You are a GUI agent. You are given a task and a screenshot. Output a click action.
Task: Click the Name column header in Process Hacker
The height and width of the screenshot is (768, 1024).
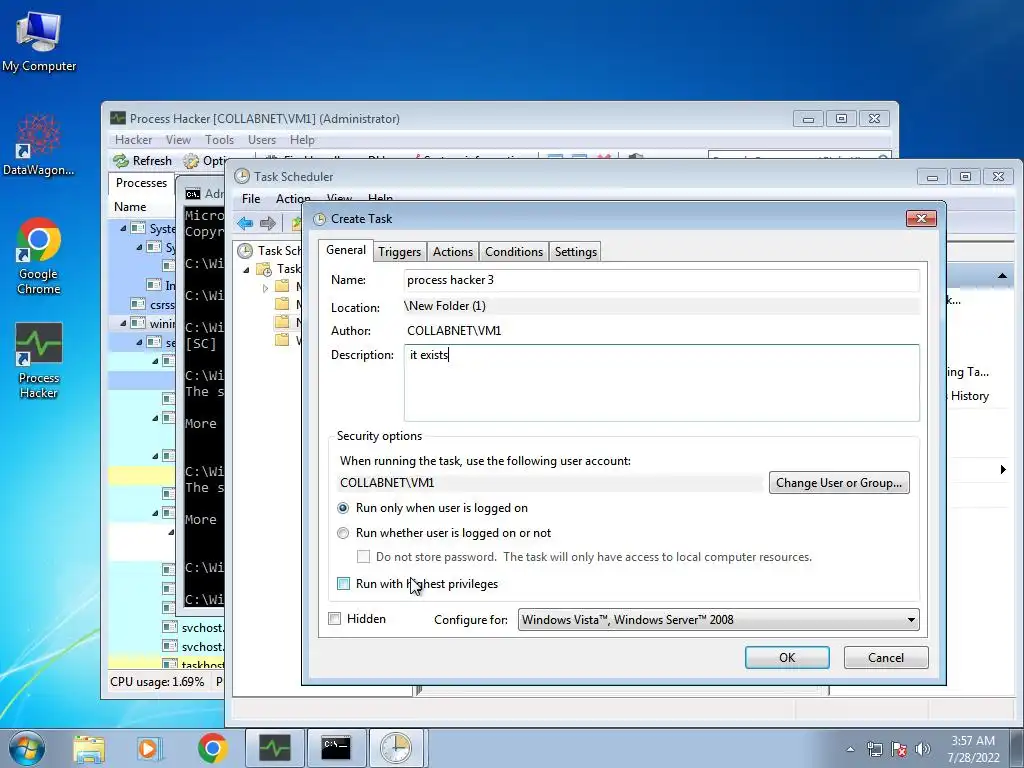130,206
